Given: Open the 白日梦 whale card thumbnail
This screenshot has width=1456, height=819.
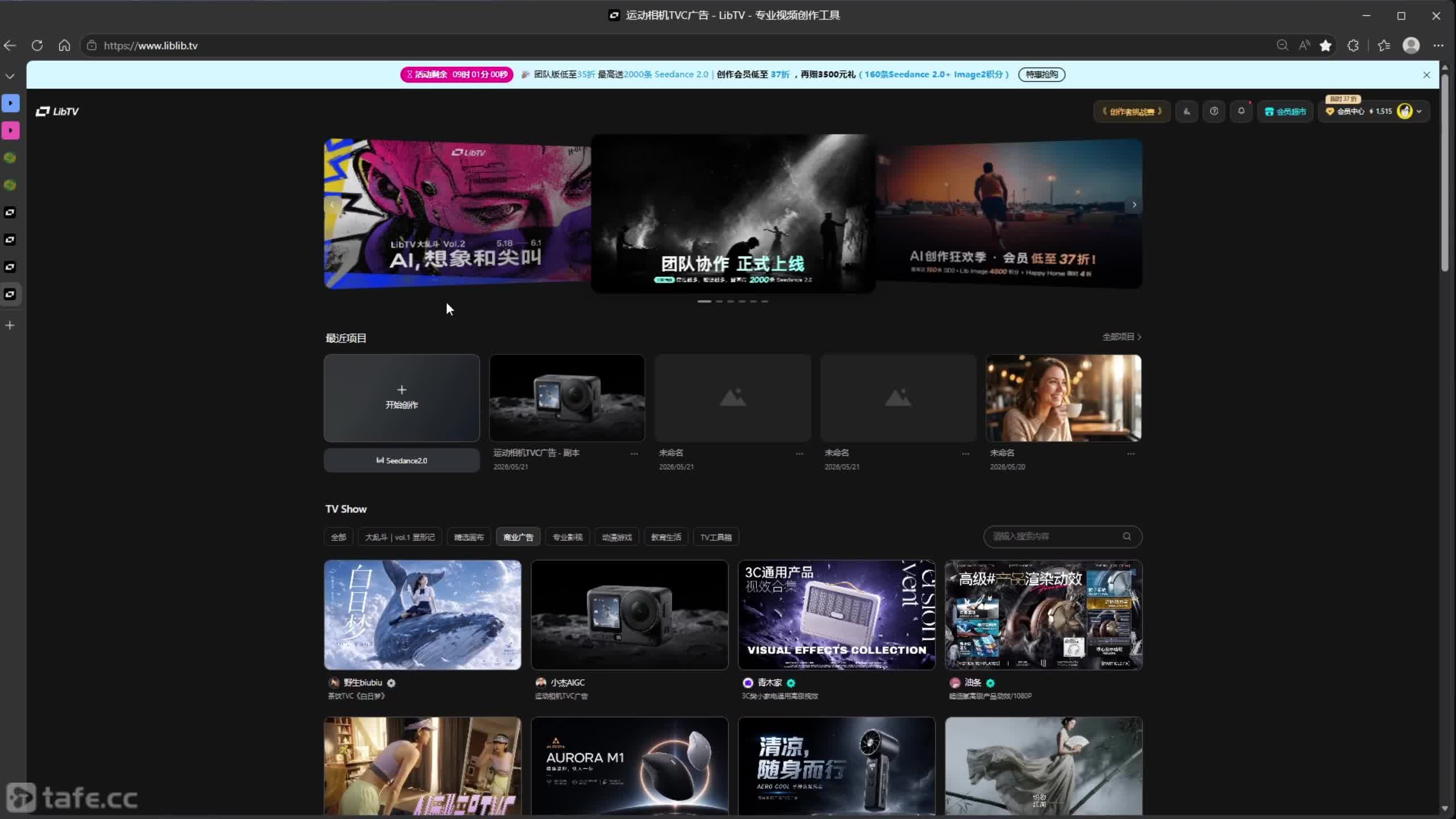Looking at the screenshot, I should pos(423,615).
